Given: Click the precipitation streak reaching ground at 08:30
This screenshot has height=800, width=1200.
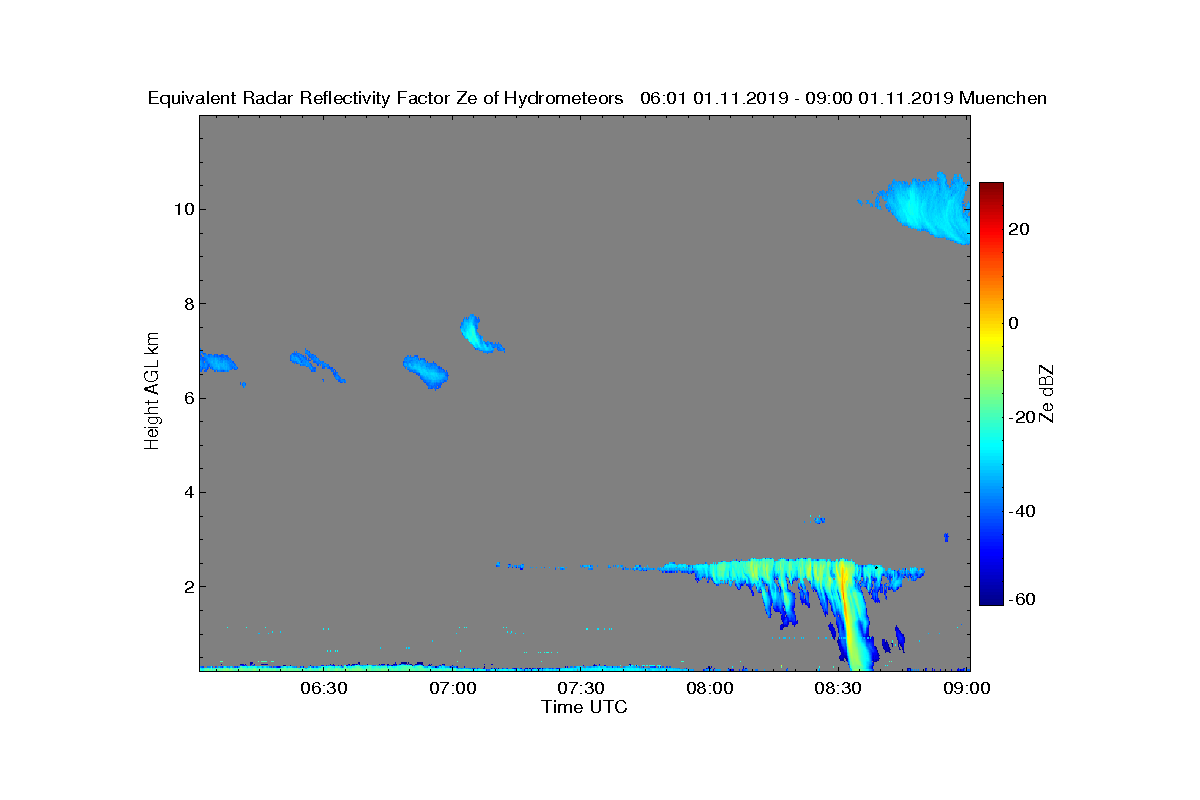Looking at the screenshot, I should (x=852, y=620).
